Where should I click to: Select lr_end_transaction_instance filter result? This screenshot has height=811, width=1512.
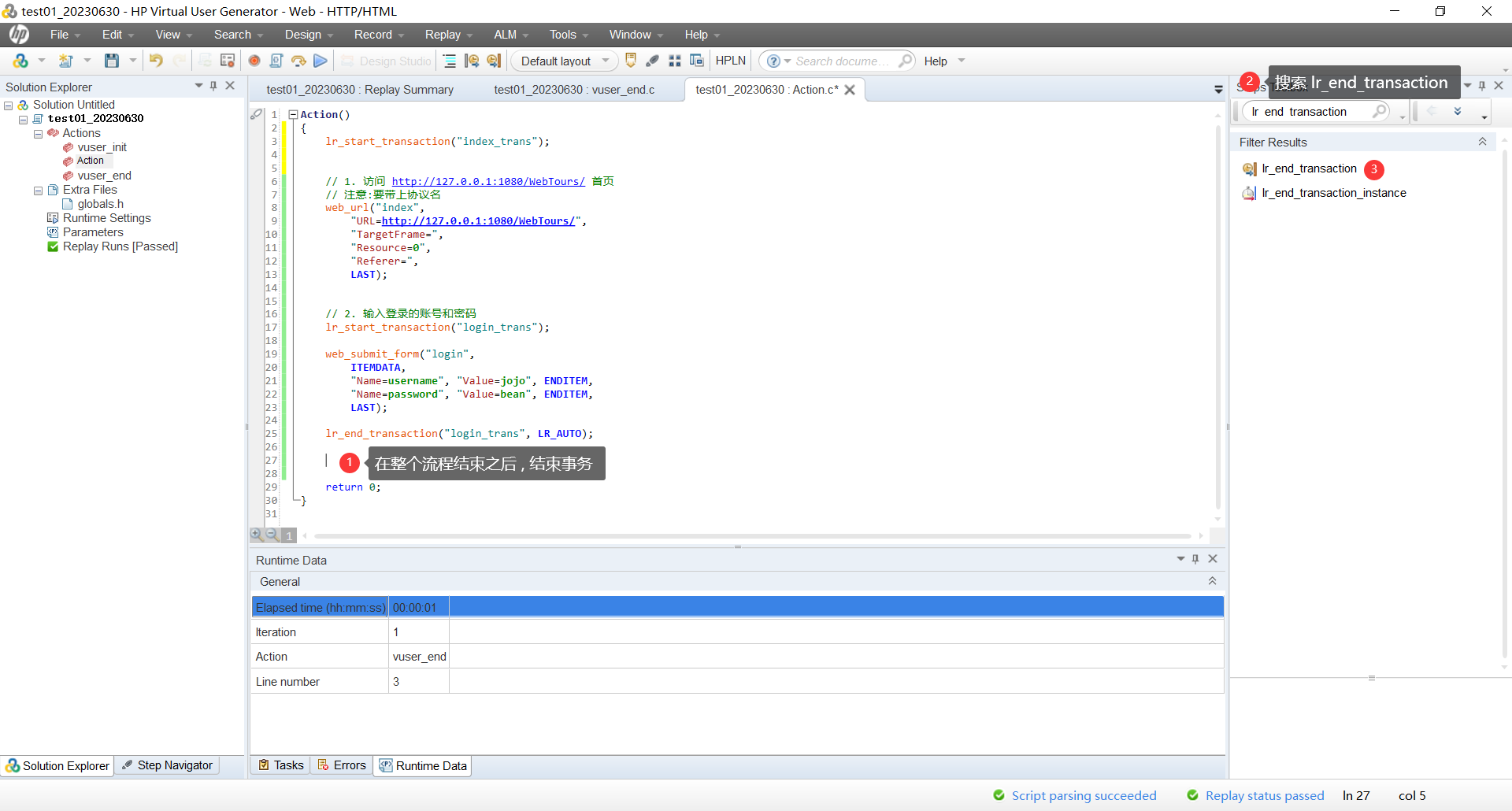coord(1333,193)
